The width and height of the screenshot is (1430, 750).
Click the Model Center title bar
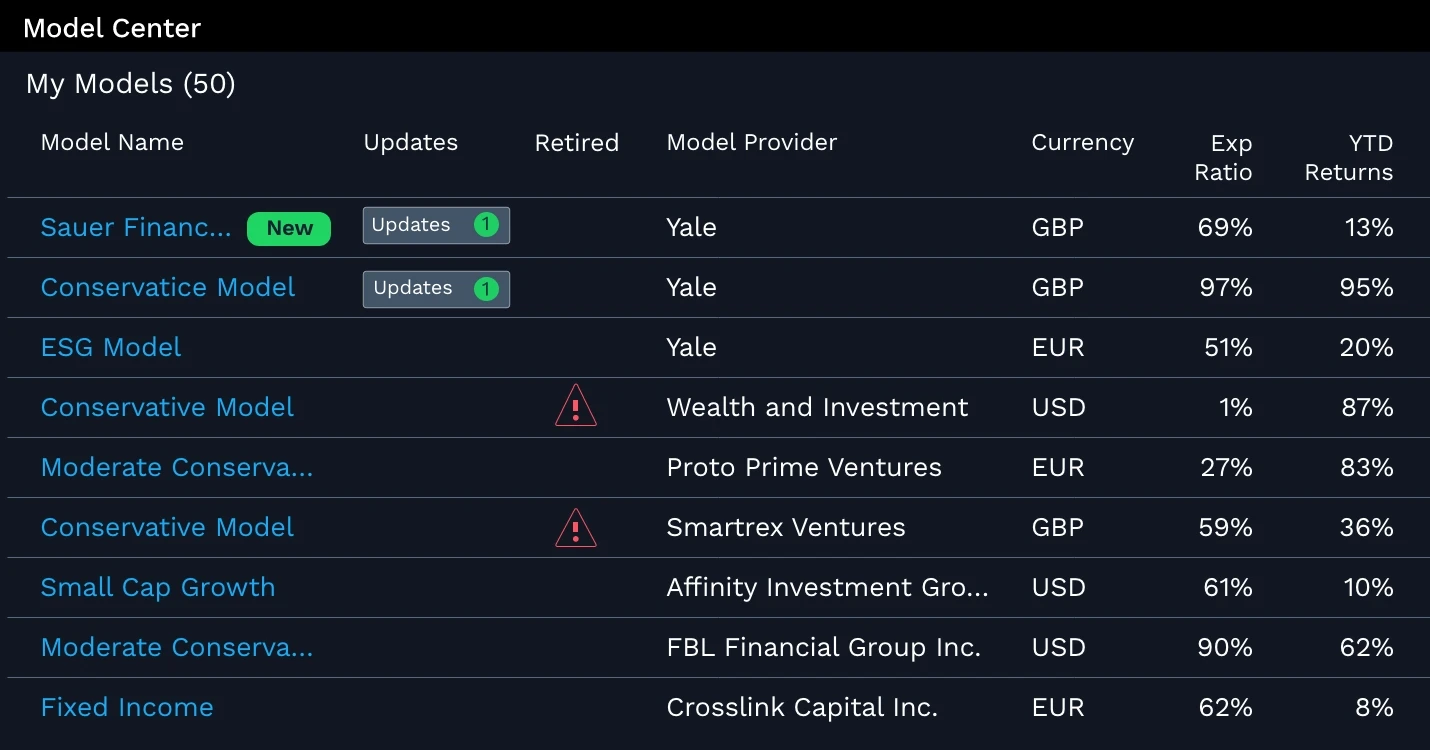(112, 27)
